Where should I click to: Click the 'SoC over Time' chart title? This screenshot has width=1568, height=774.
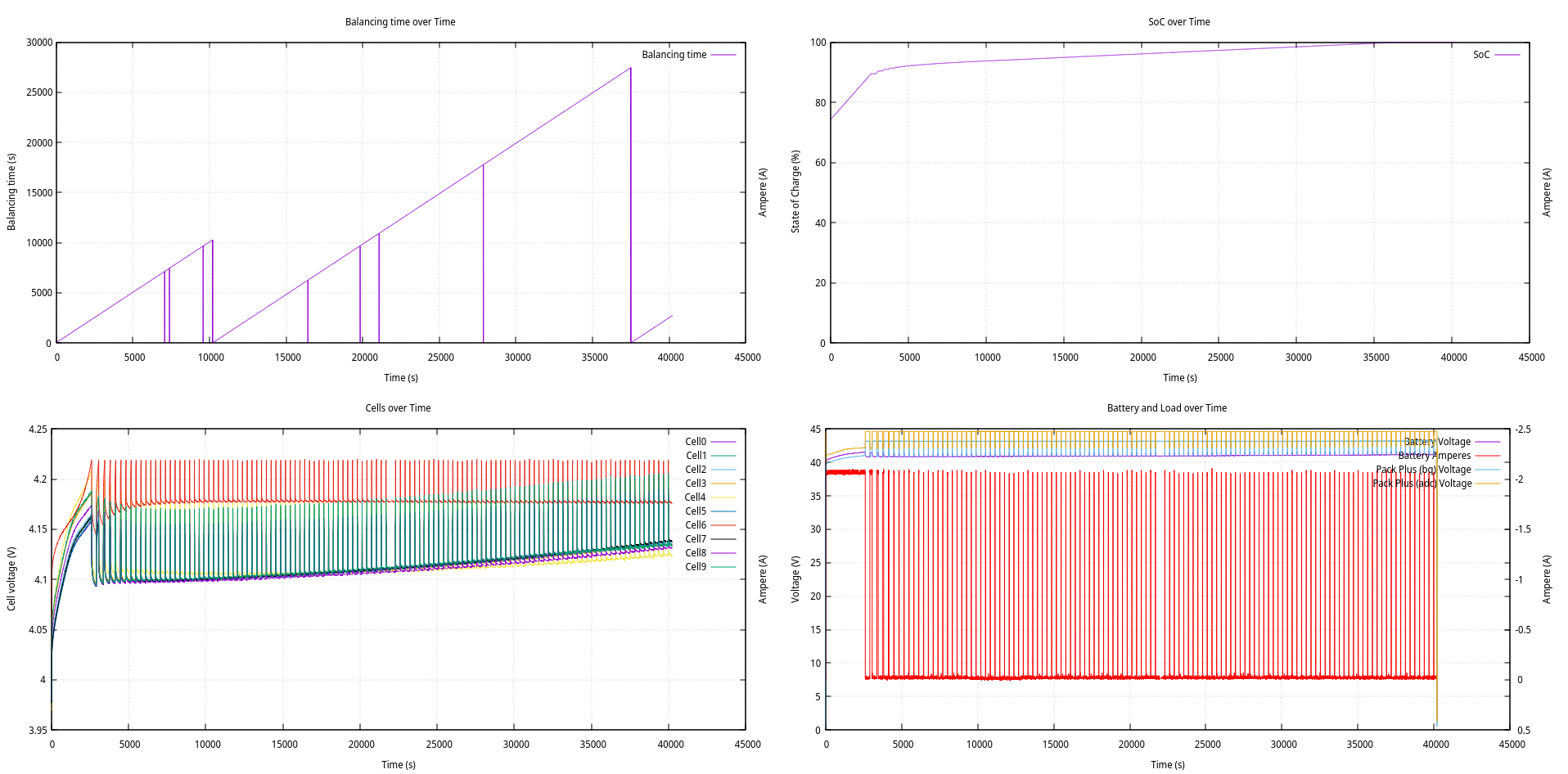point(1178,22)
